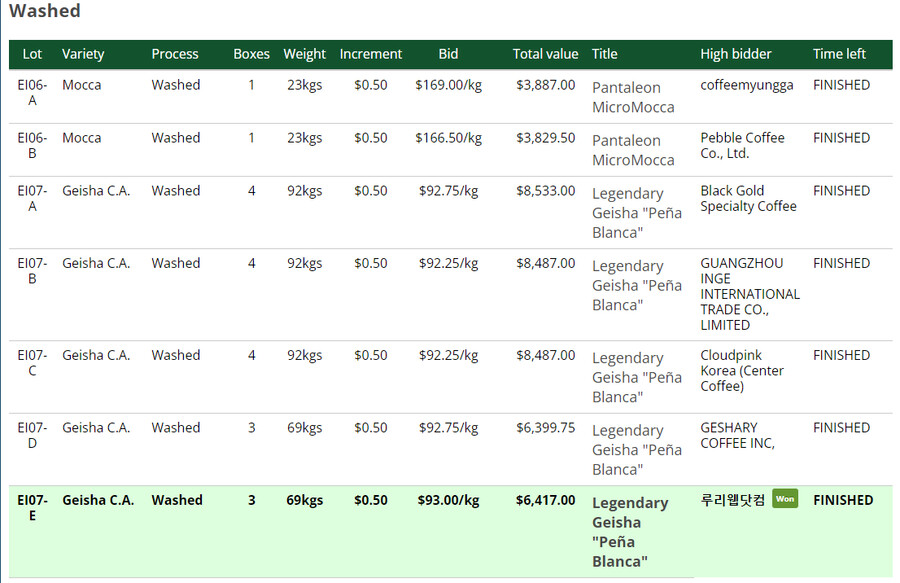Click the Variety column header
Screen dimensions: 900x583
pos(83,54)
